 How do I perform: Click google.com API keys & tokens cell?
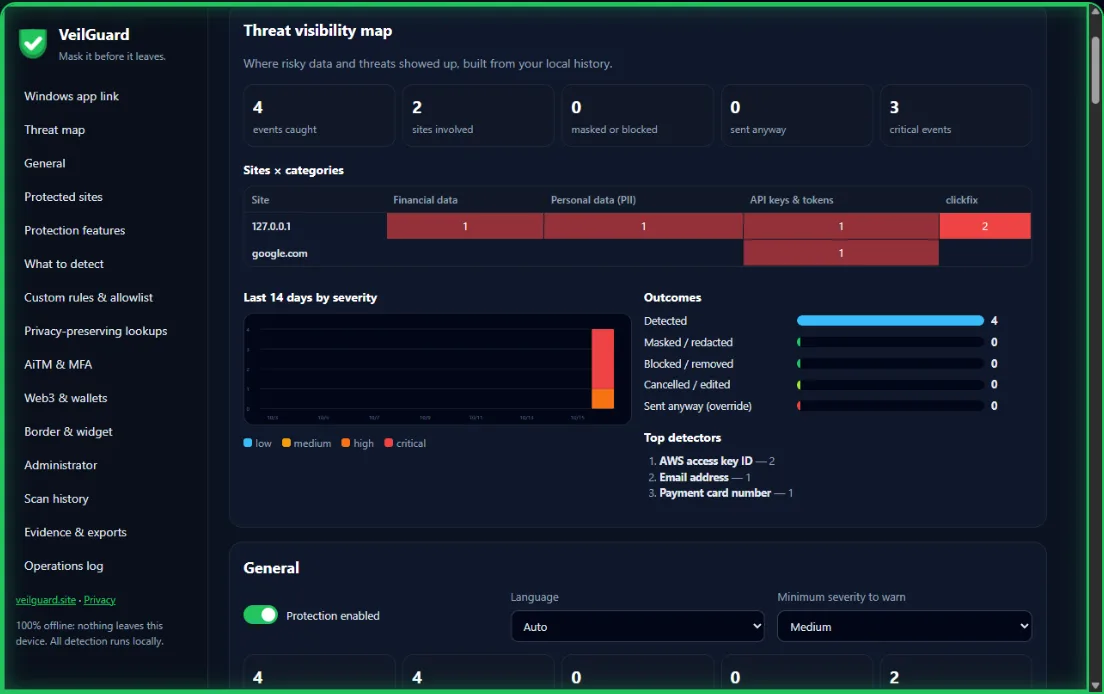coord(841,253)
